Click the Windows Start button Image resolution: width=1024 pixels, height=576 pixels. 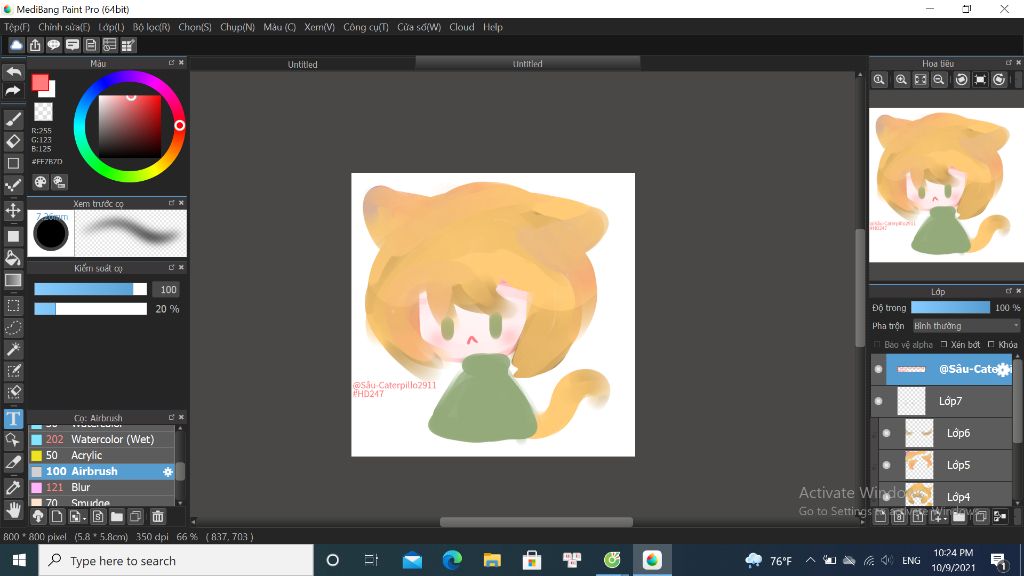[19, 560]
